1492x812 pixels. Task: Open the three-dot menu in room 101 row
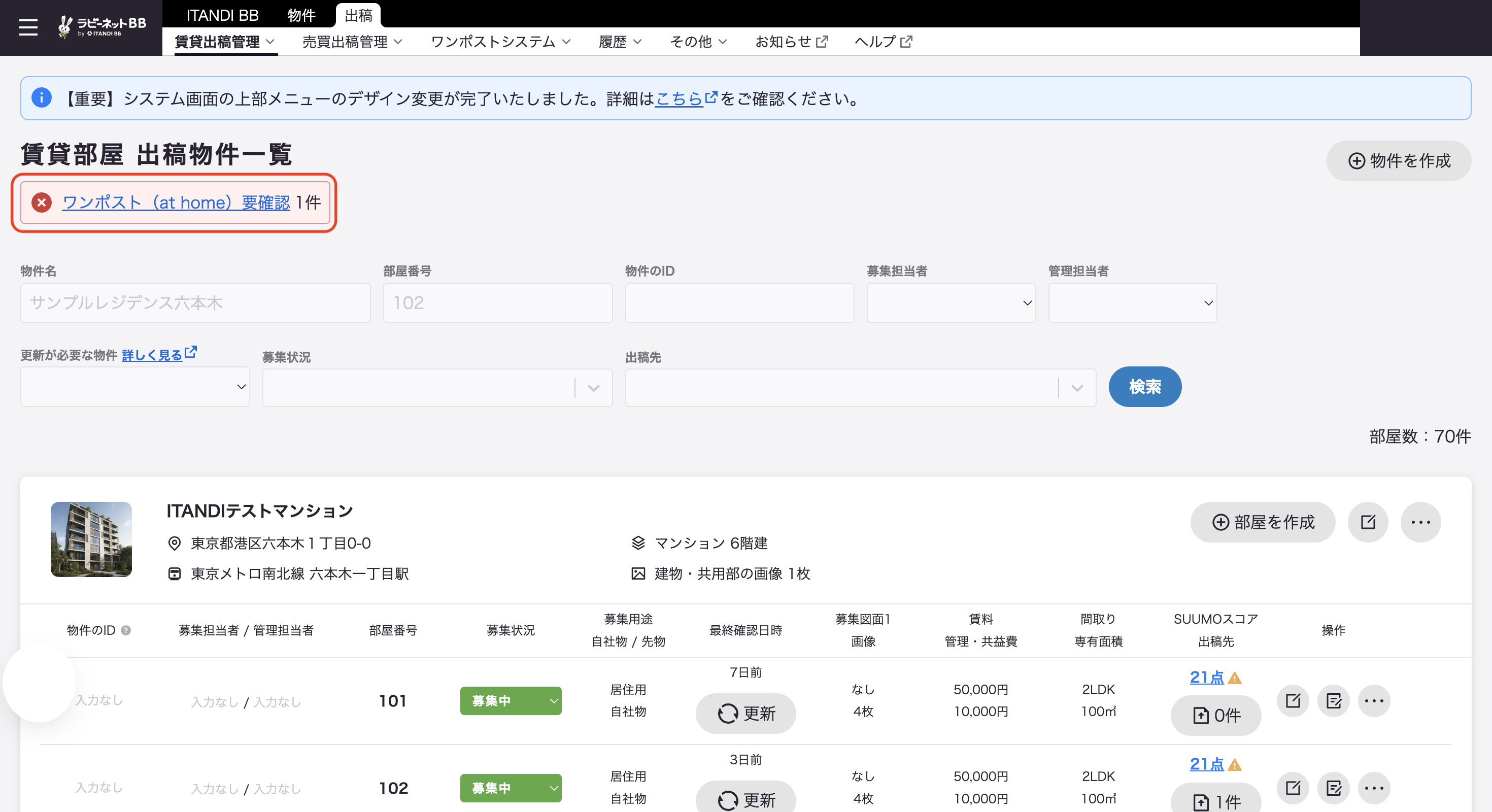(1374, 701)
